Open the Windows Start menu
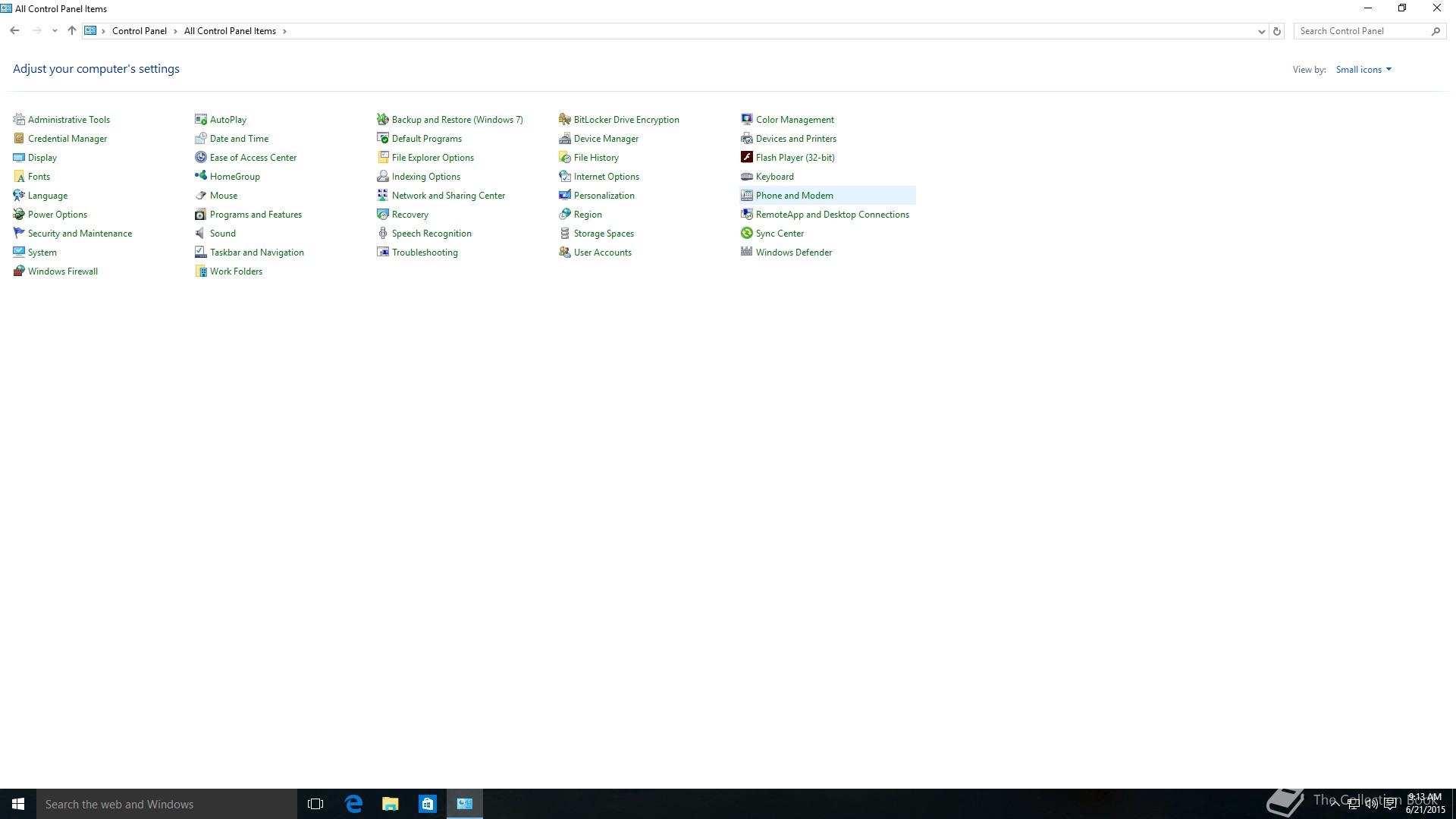1456x819 pixels. coord(18,804)
